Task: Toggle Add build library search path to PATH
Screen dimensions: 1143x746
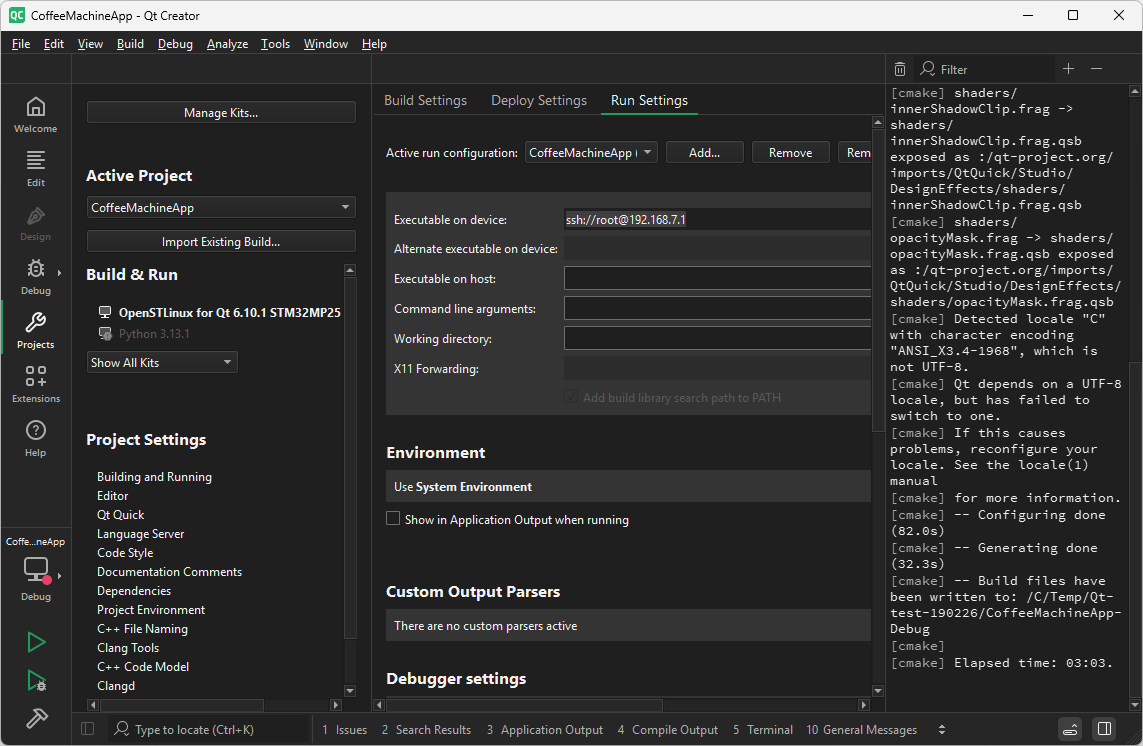Action: pyautogui.click(x=570, y=395)
